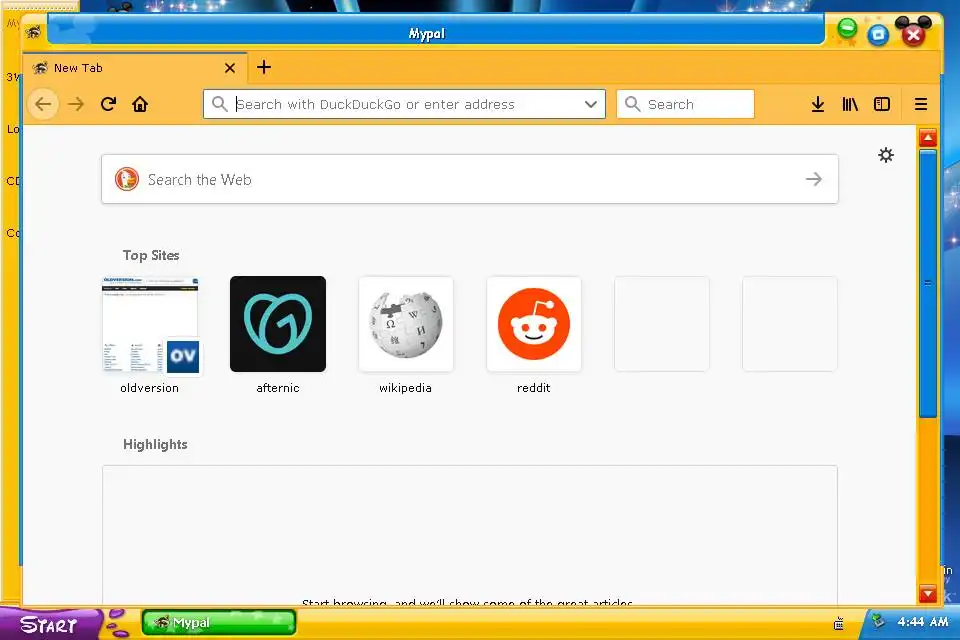Click the system tray clock 4:44 AM
Image resolution: width=960 pixels, height=640 pixels.
923,622
